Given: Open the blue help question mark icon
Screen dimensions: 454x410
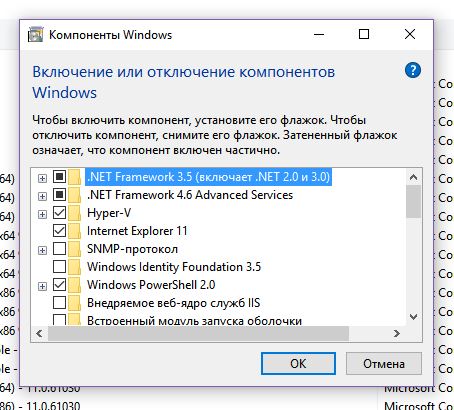Looking at the screenshot, I should [x=413, y=70].
